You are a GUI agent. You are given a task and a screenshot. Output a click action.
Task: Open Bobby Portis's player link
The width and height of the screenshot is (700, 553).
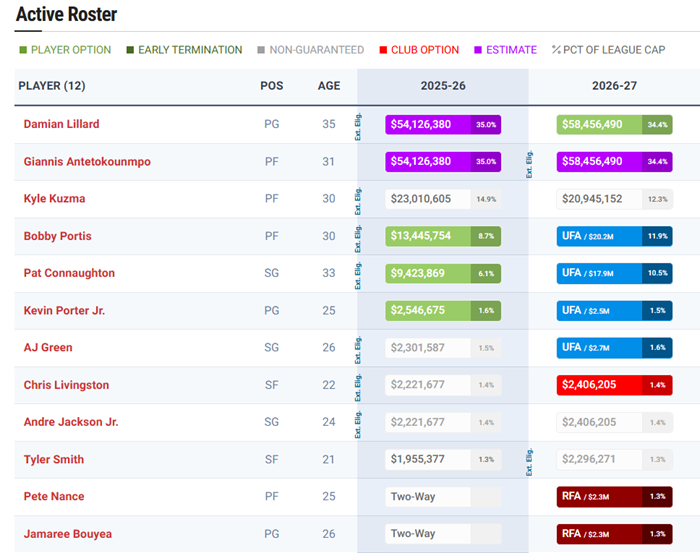coord(58,236)
